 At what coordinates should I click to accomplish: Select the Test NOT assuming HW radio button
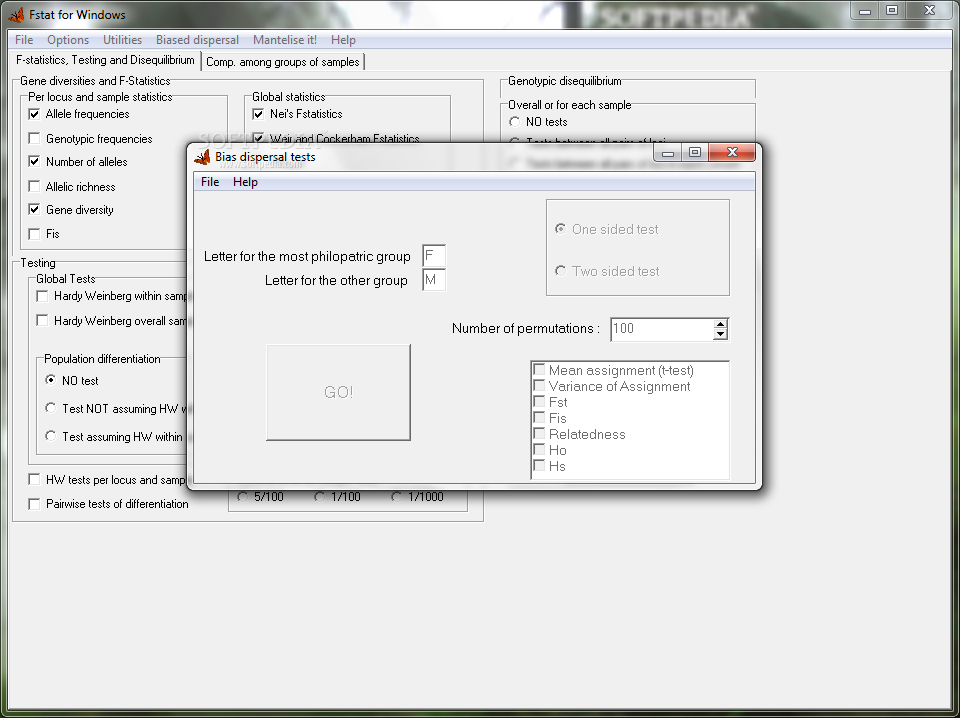[51, 408]
